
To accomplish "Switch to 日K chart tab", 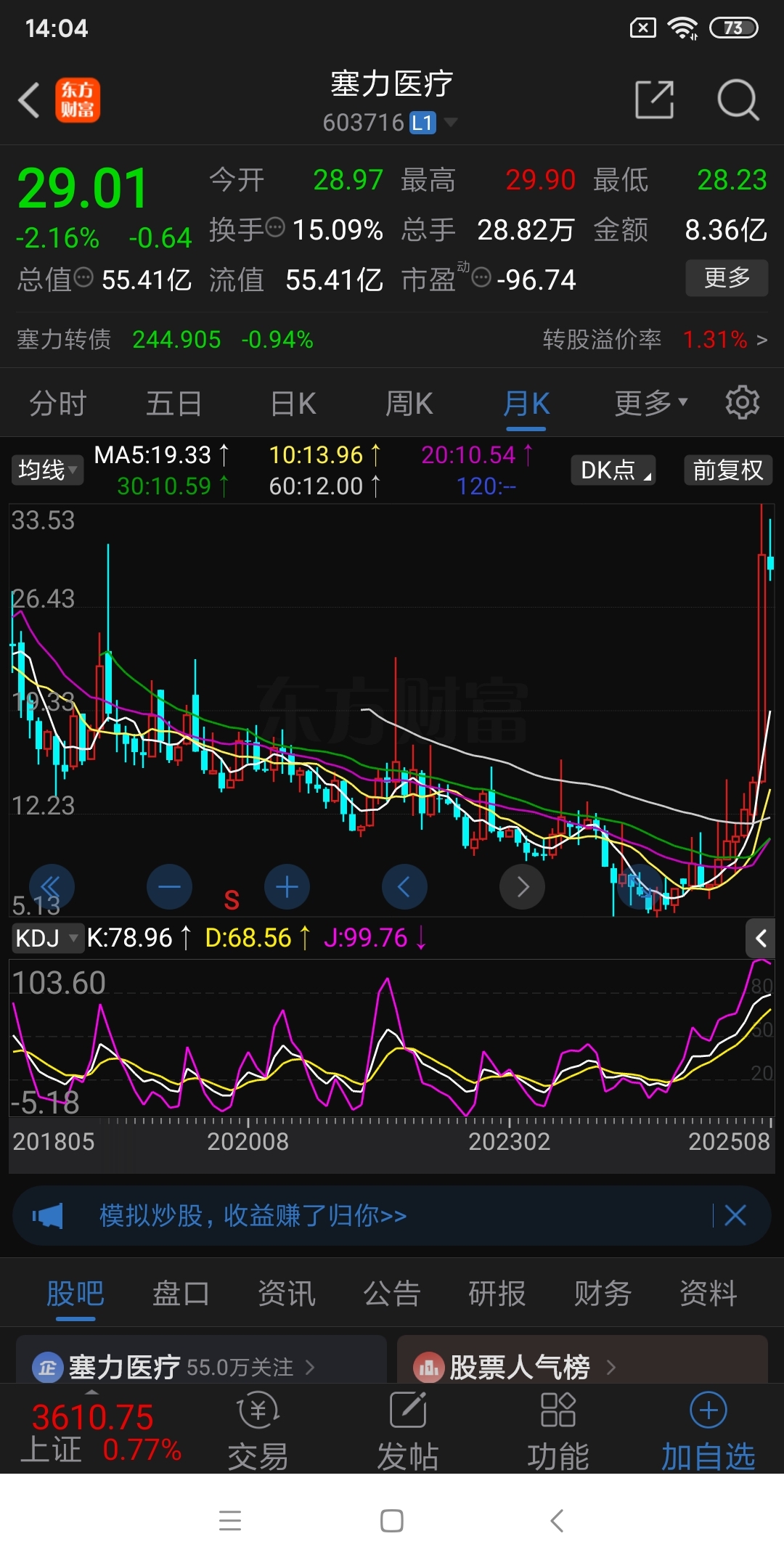I will coord(293,404).
